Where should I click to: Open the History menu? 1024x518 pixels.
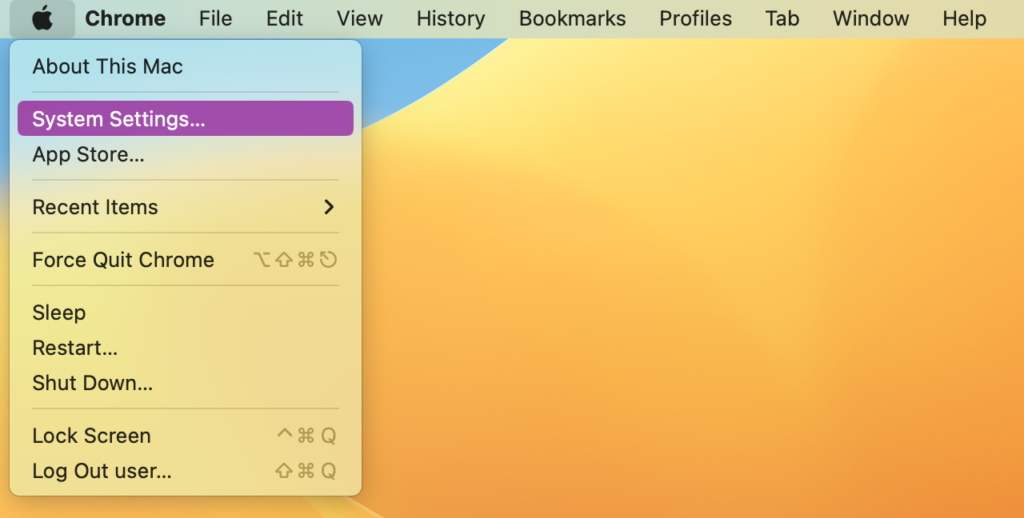click(450, 19)
